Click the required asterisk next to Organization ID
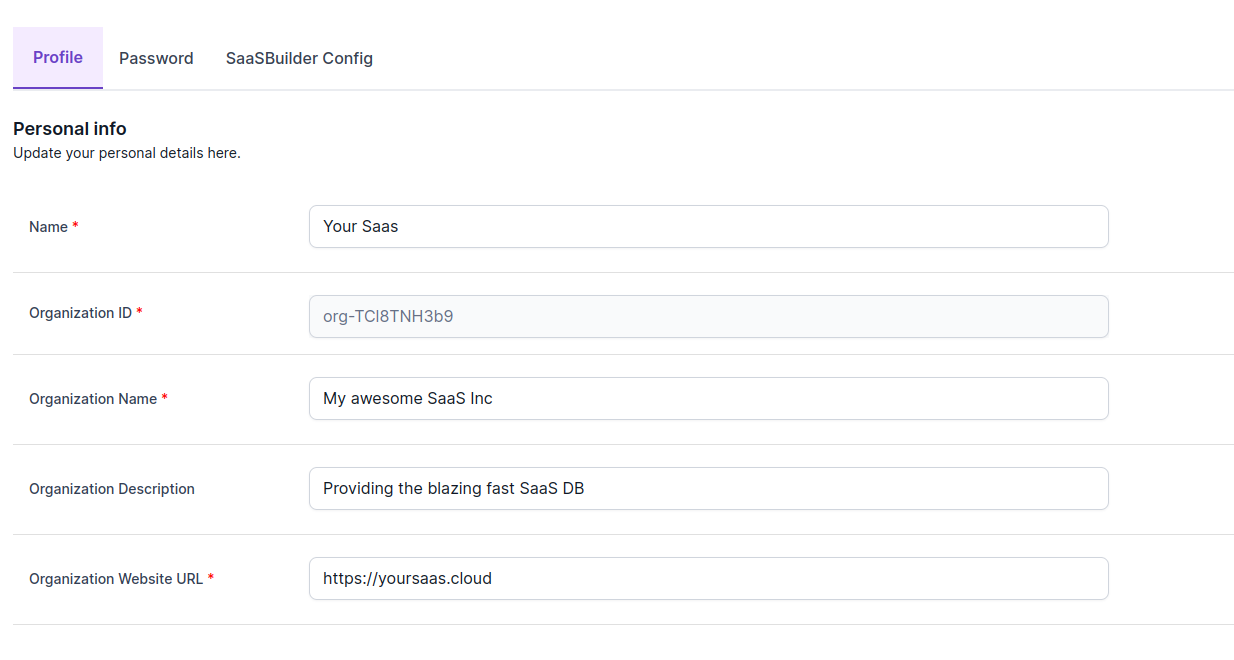 (x=139, y=312)
